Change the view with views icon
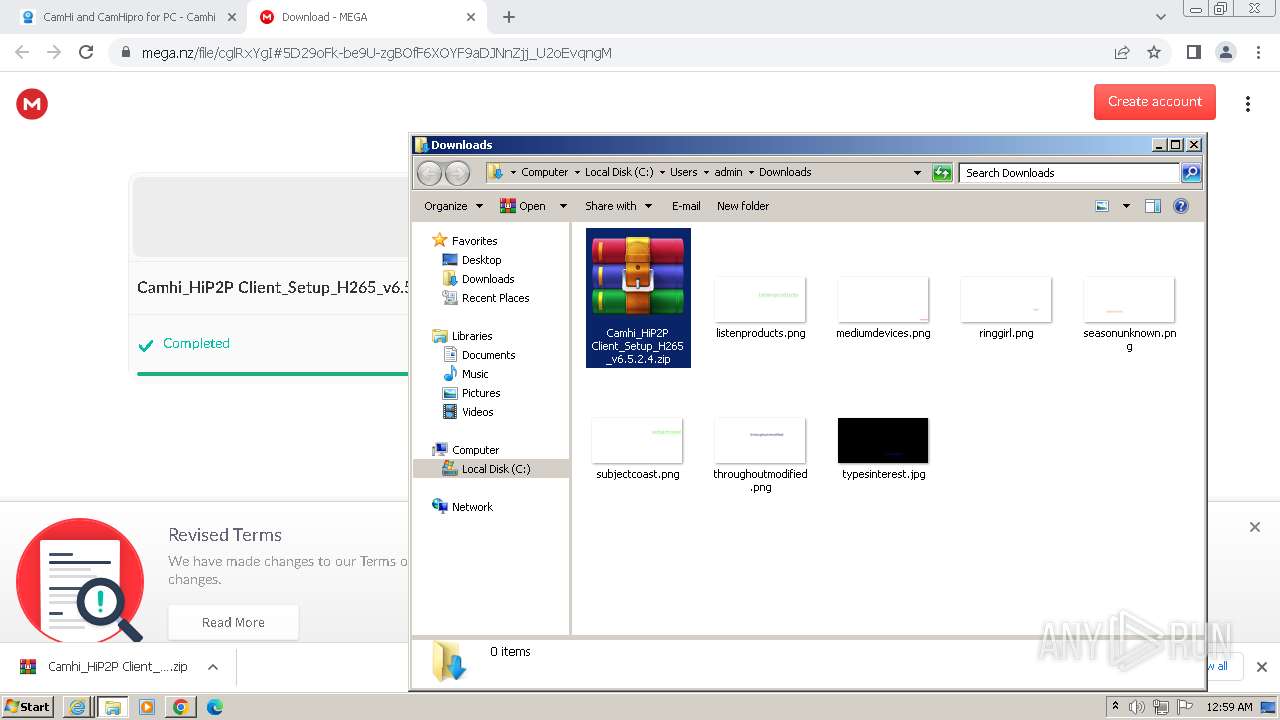Screen dimensions: 1280x720 [x=1102, y=206]
